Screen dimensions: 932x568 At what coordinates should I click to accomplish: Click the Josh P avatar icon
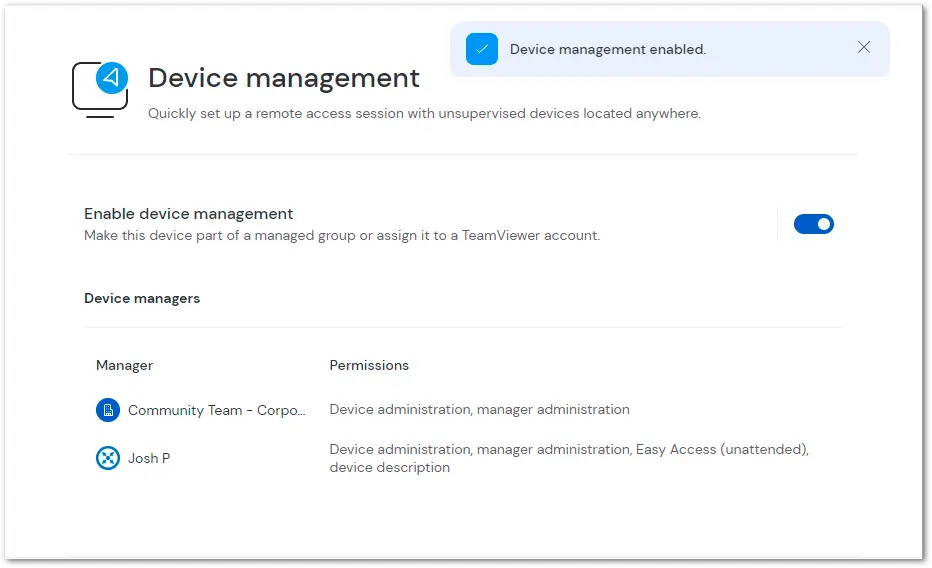point(108,458)
